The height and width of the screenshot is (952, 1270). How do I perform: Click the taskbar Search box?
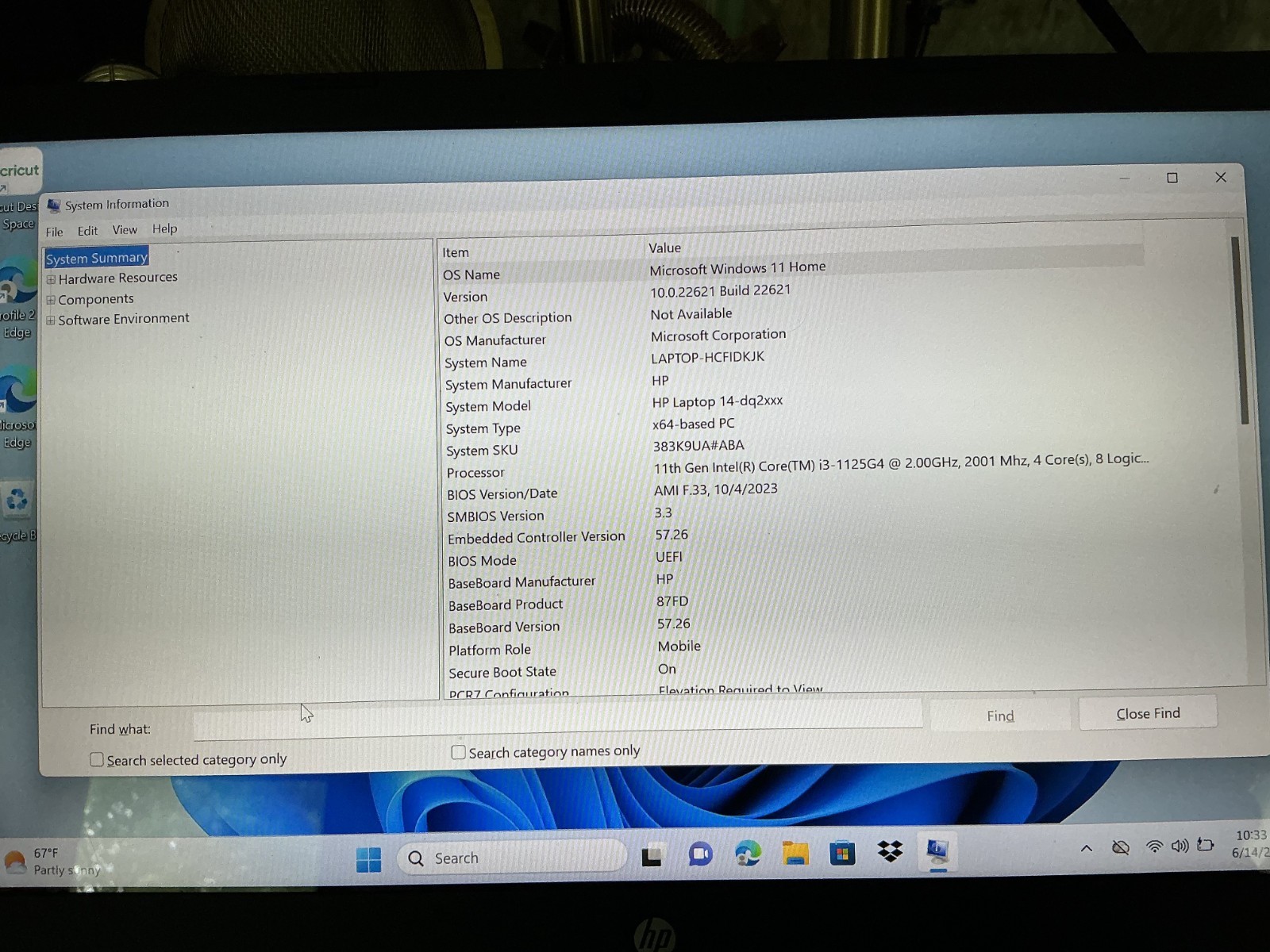tap(512, 857)
